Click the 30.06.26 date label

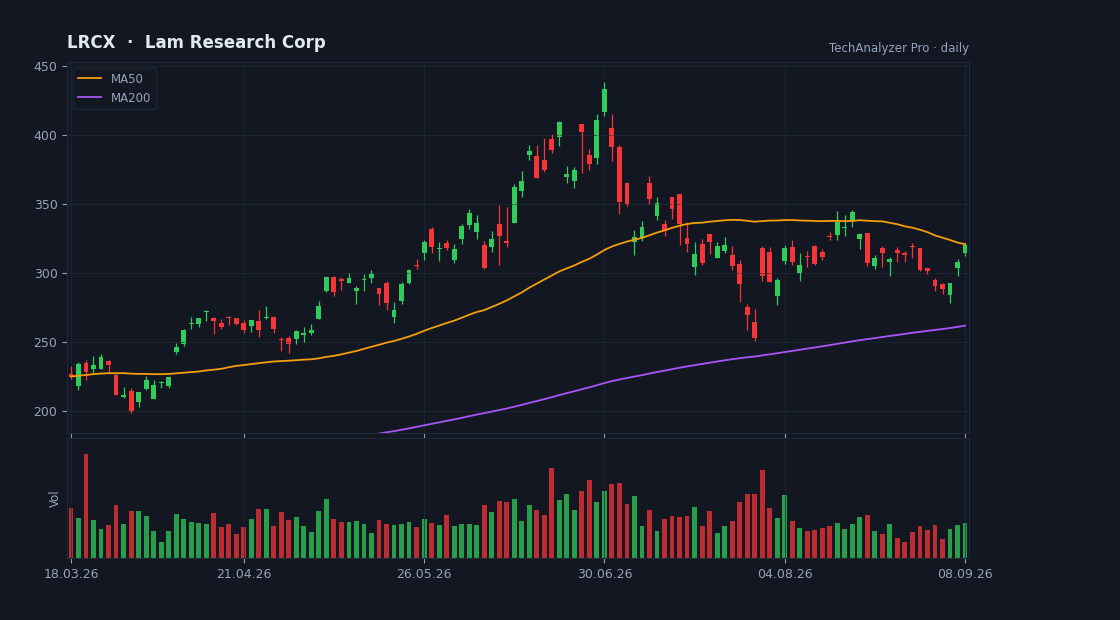[x=604, y=574]
